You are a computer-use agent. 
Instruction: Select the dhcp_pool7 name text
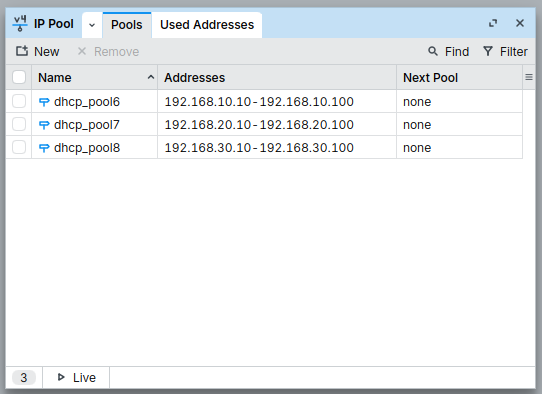87,125
